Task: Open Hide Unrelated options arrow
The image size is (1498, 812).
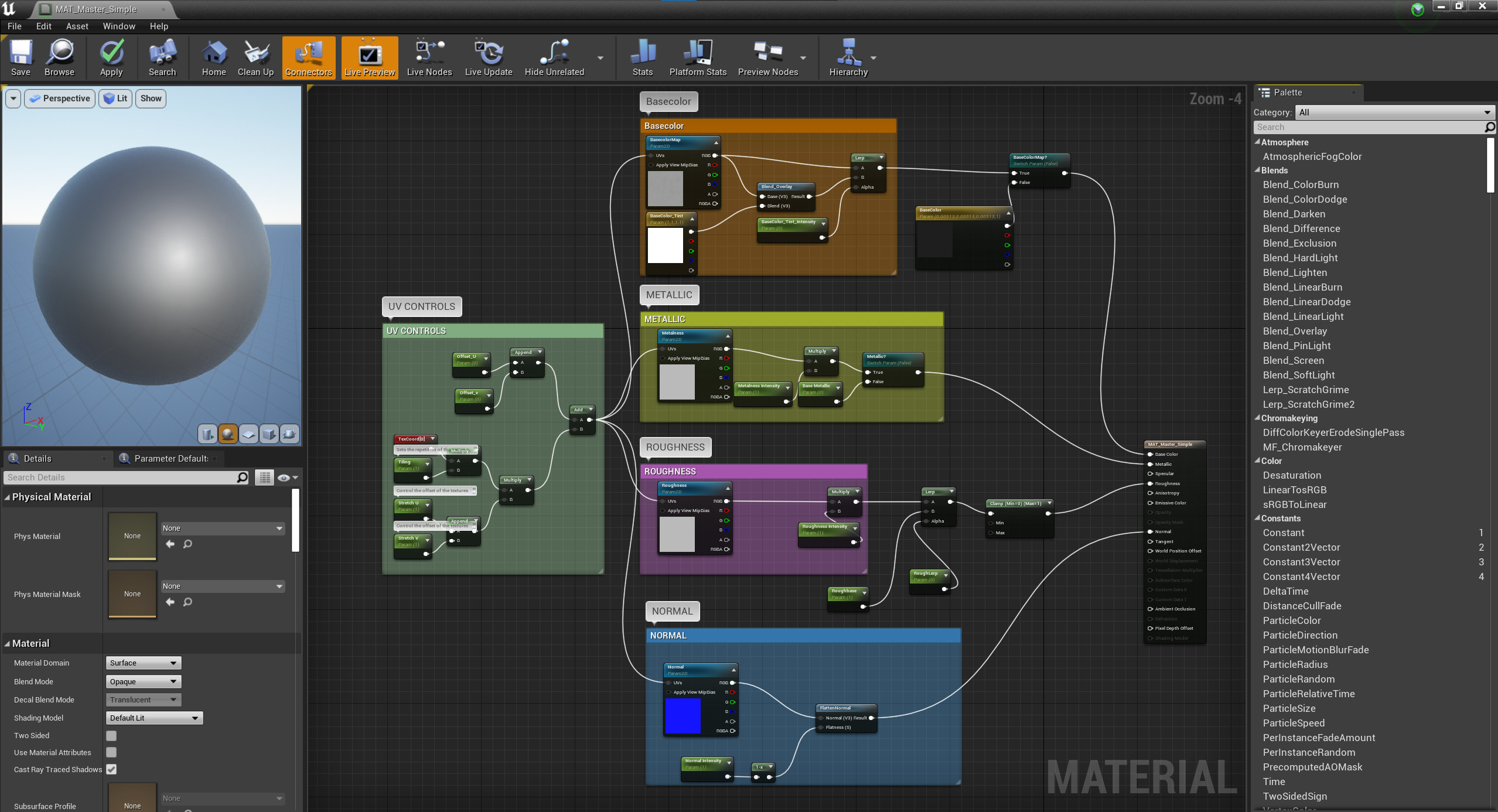Action: tap(600, 58)
